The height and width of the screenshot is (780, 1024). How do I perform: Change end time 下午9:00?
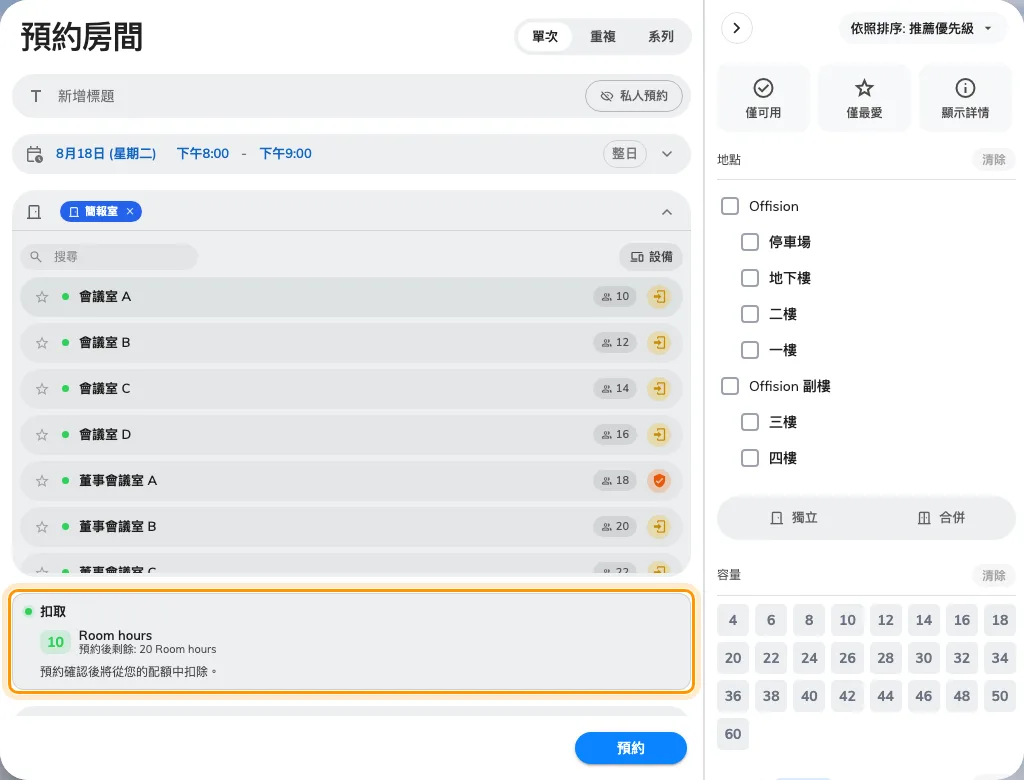pyautogui.click(x=285, y=154)
